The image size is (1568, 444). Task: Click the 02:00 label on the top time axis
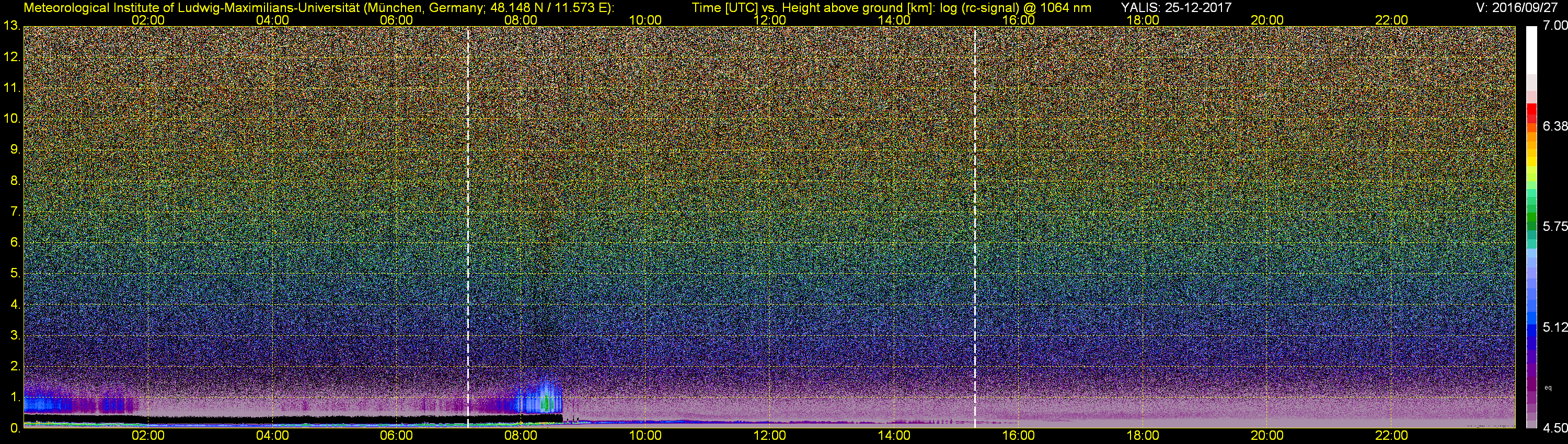click(148, 20)
